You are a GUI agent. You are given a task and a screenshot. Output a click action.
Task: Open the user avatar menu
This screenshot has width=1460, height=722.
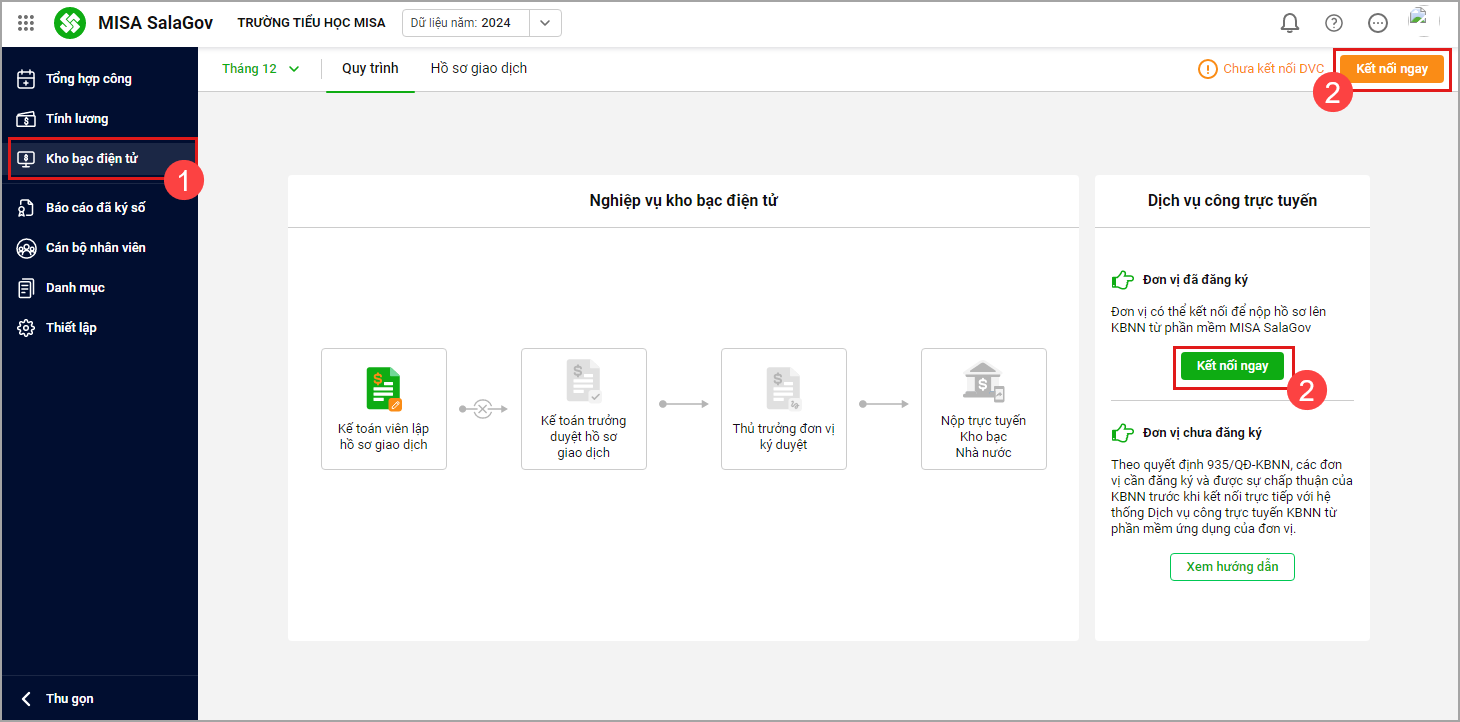coord(1422,22)
